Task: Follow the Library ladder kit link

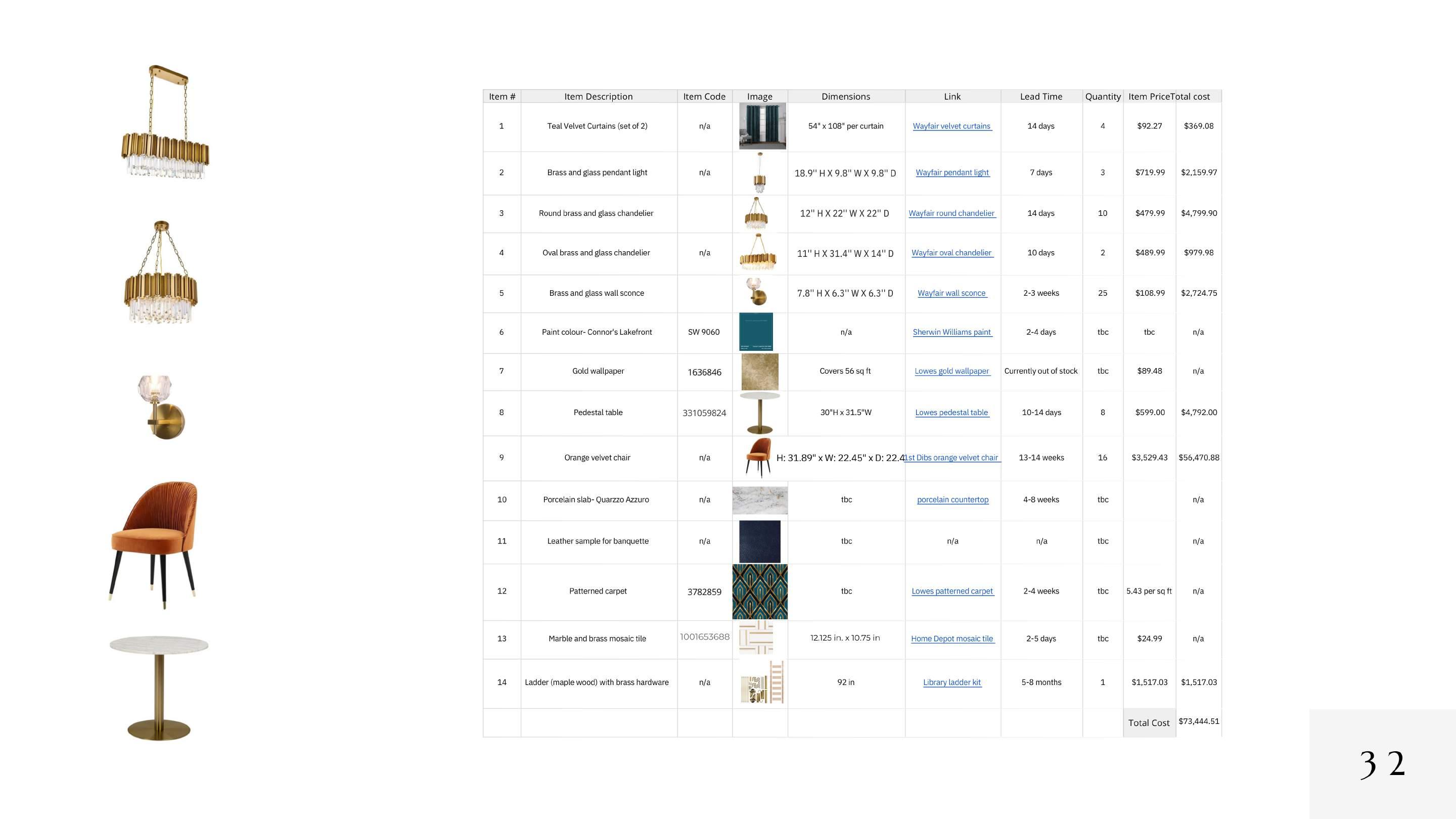Action: 952,682
